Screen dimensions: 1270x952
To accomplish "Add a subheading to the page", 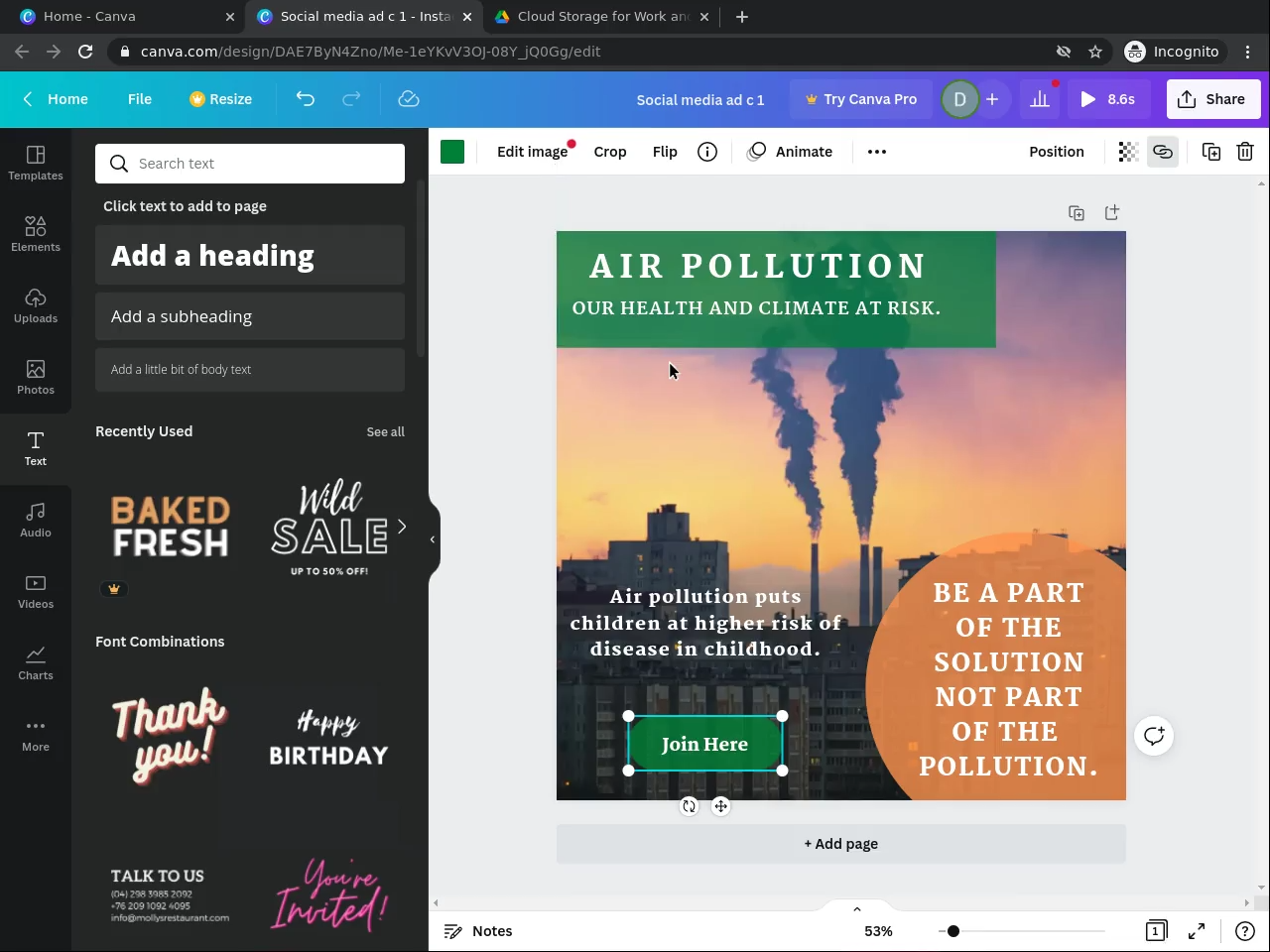I will click(x=250, y=316).
